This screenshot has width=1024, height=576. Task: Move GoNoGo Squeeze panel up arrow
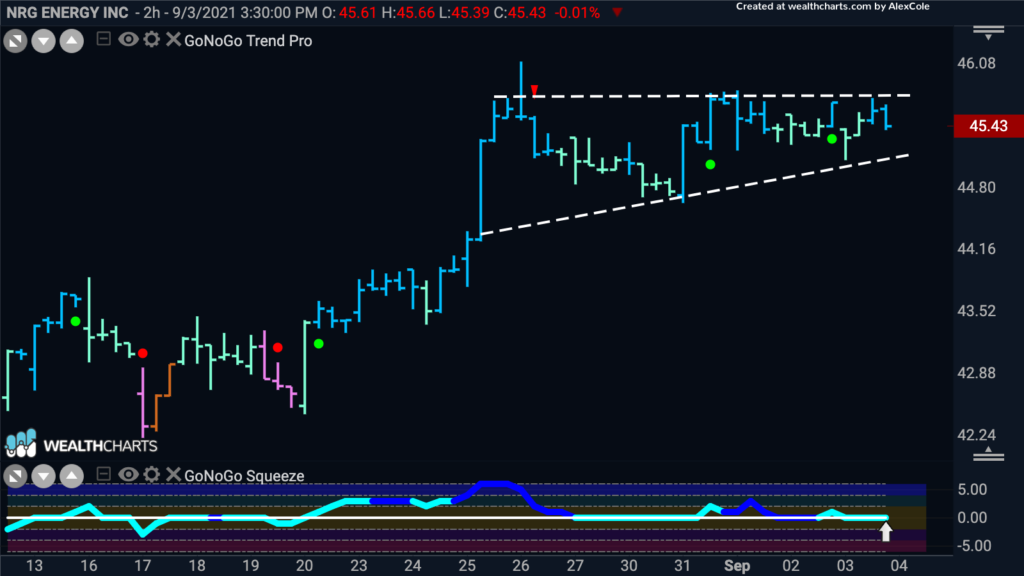[x=72, y=476]
